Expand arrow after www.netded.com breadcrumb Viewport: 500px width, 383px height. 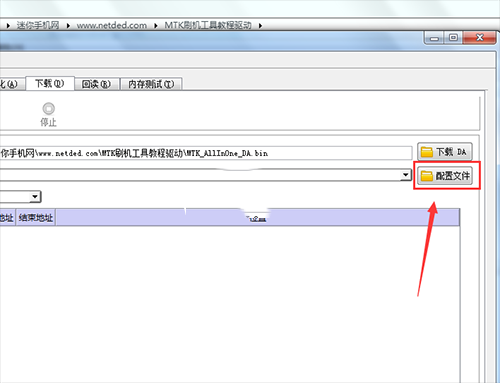(x=156, y=25)
